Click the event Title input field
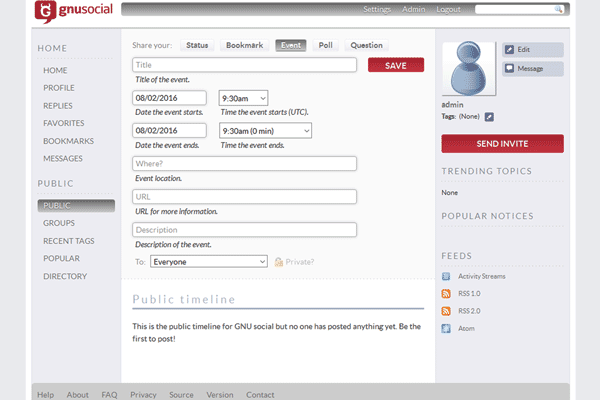Image resolution: width=600 pixels, height=400 pixels. [x=245, y=65]
